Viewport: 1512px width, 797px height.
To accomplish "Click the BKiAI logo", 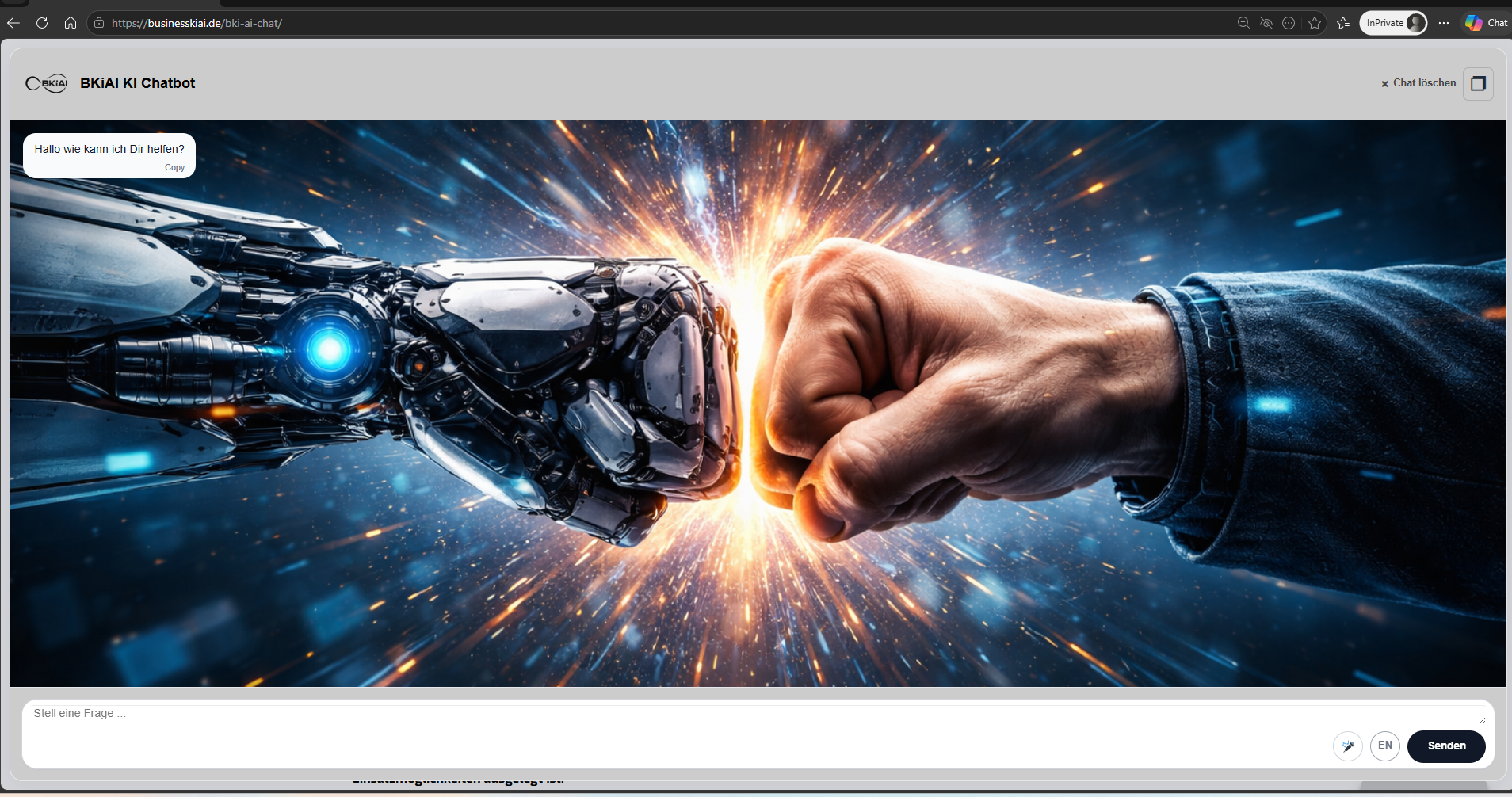I will pos(47,83).
